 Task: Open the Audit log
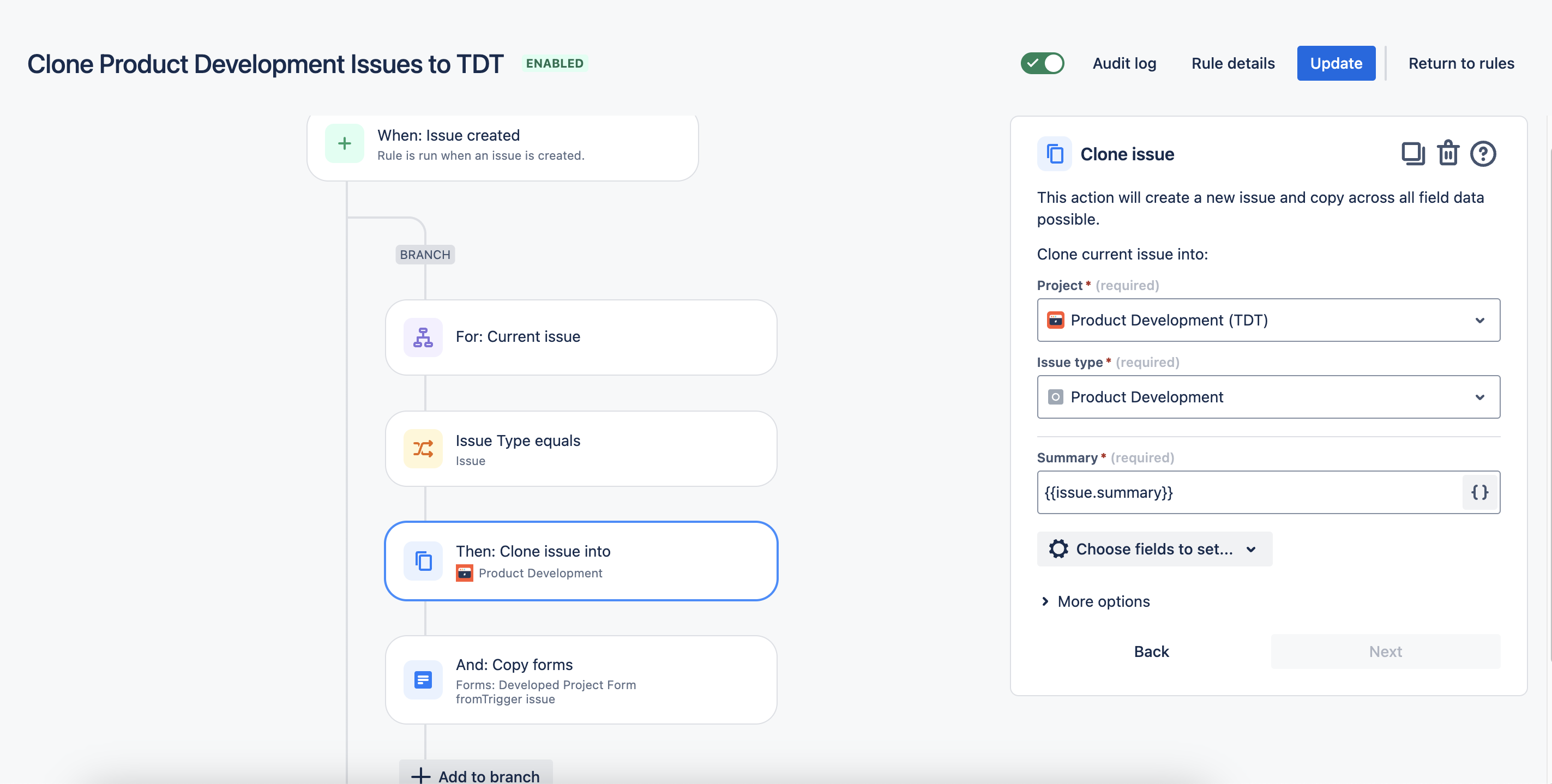click(x=1124, y=63)
